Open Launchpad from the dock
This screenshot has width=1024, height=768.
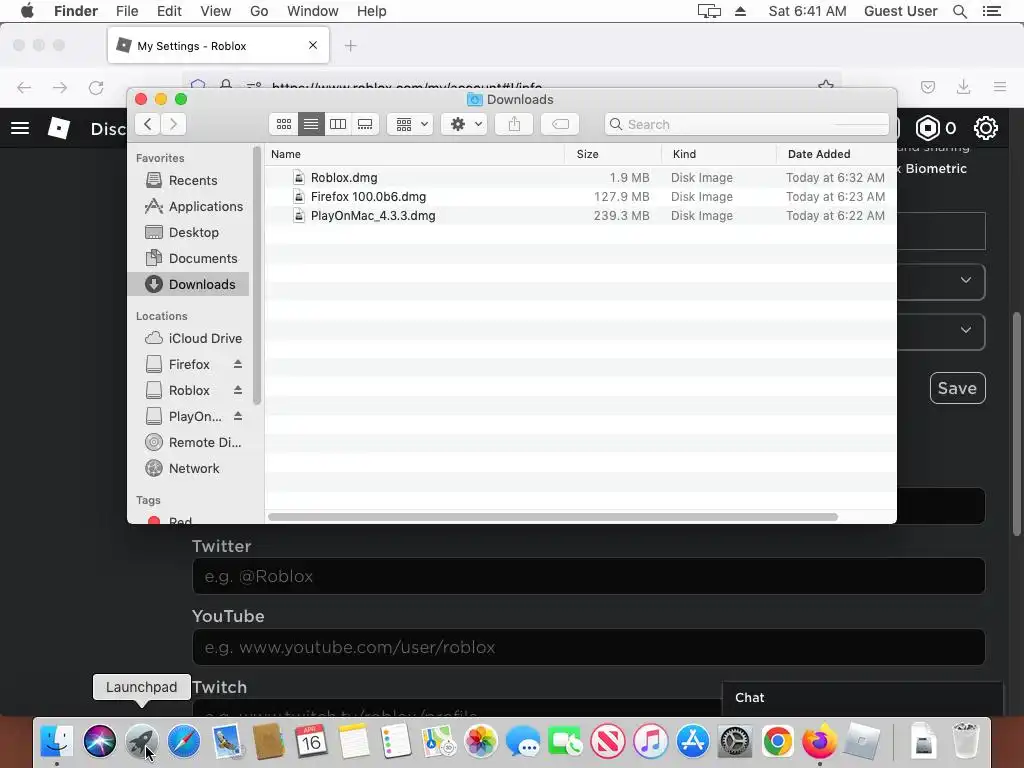142,742
